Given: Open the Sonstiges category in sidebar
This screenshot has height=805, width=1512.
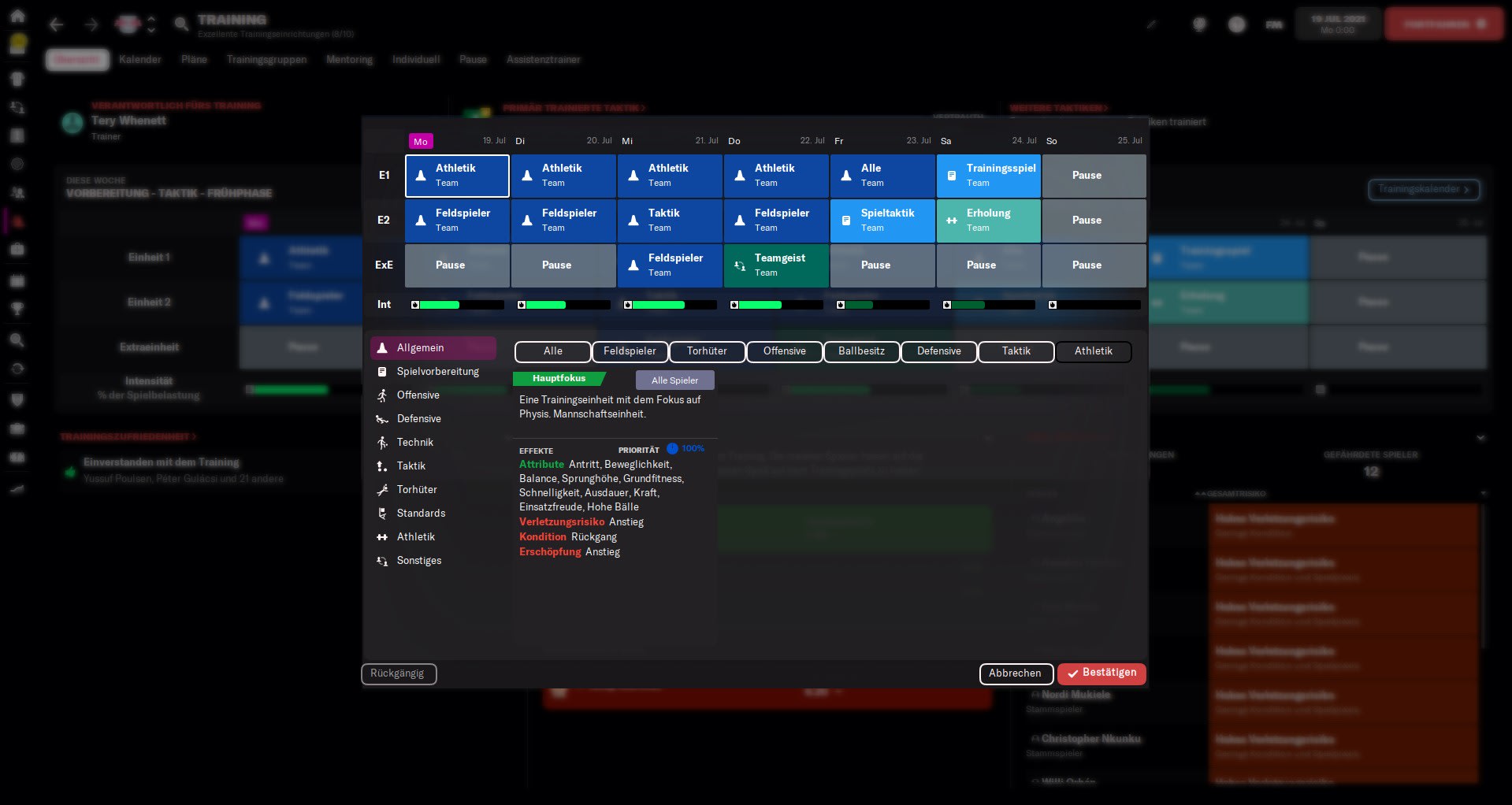Looking at the screenshot, I should [418, 561].
